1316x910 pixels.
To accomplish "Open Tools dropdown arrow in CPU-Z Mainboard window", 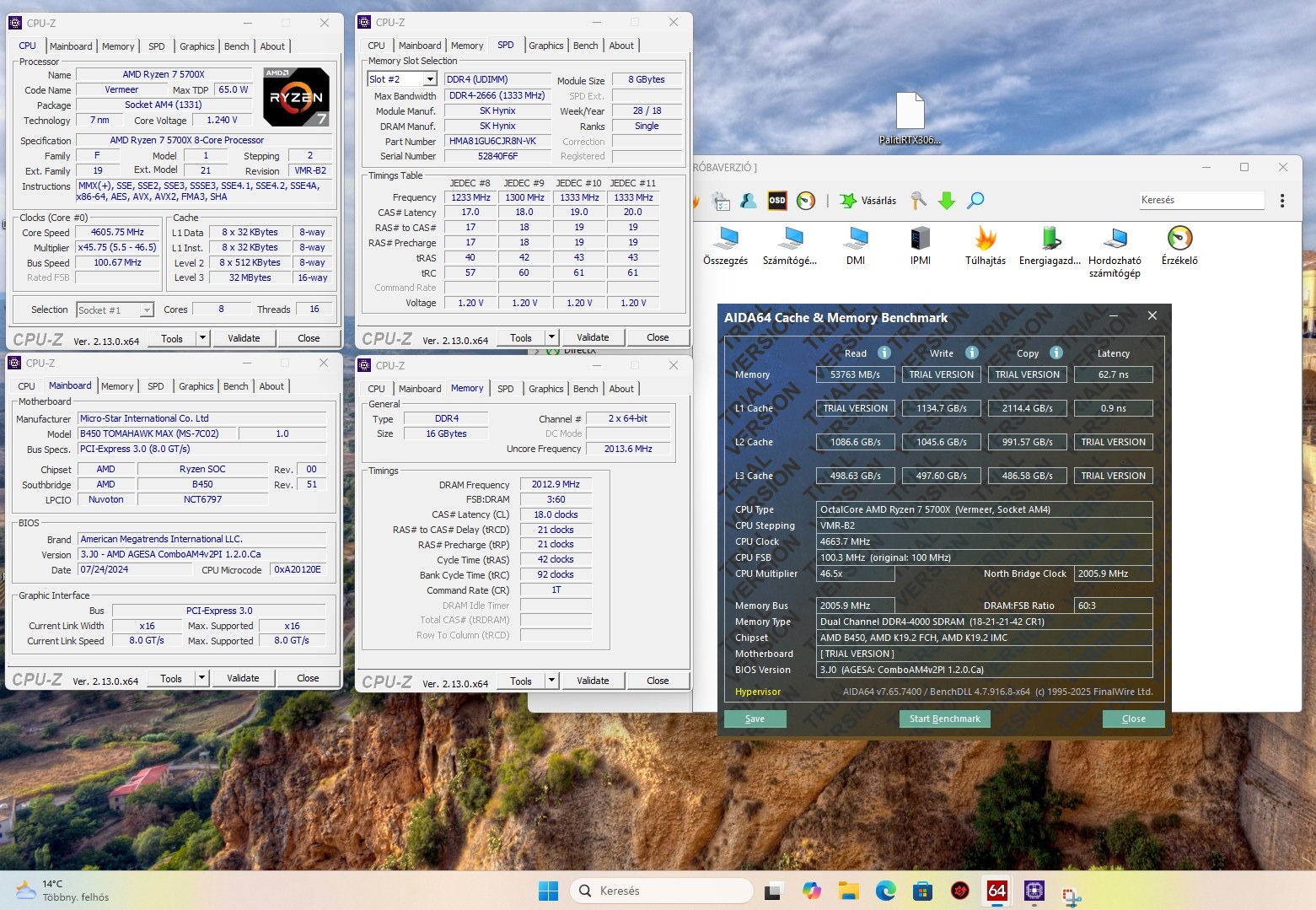I will click(201, 678).
